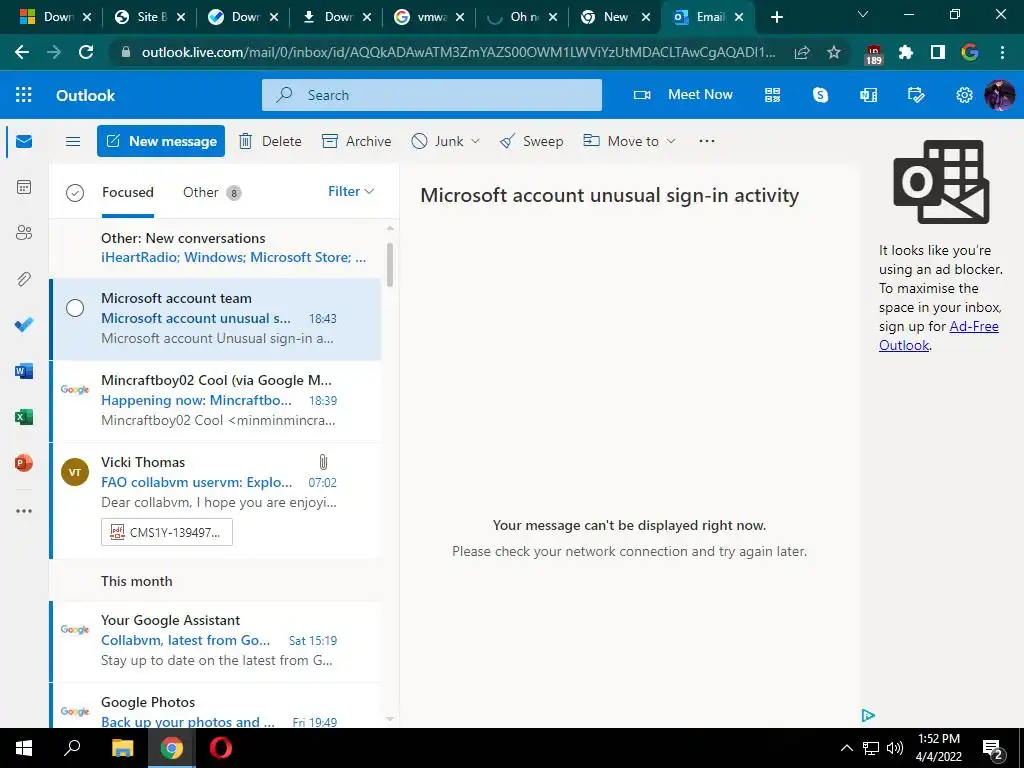Open the More actions ellipsis in toolbar
Screen dimensions: 1024x768
coord(707,140)
